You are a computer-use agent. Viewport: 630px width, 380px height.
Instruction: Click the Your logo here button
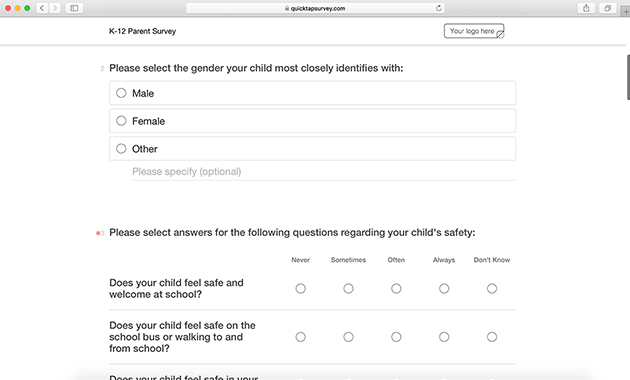[474, 31]
